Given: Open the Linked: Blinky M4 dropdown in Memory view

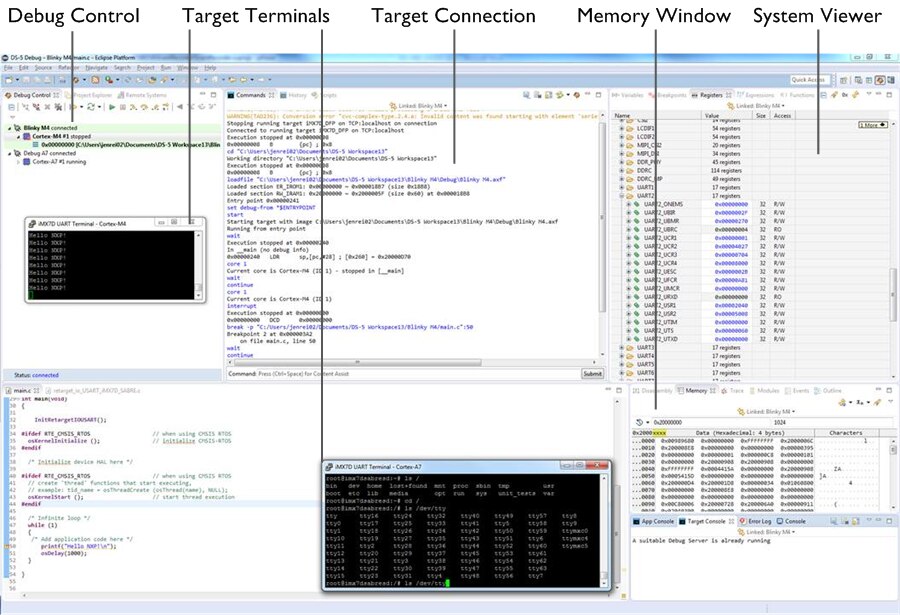Looking at the screenshot, I should [769, 411].
